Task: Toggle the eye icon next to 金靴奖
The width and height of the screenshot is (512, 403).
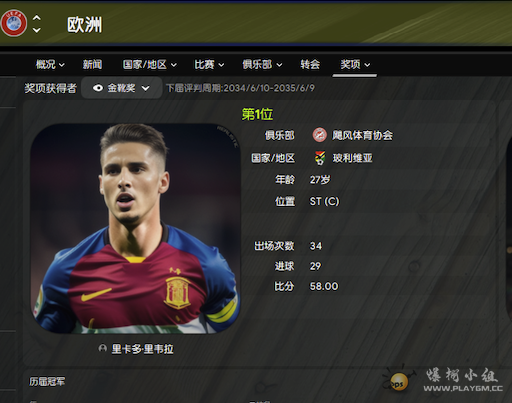Action: tap(98, 88)
